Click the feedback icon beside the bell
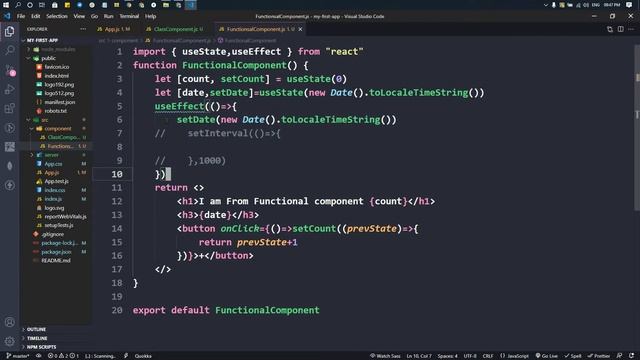The height and width of the screenshot is (360, 640). click(619, 356)
